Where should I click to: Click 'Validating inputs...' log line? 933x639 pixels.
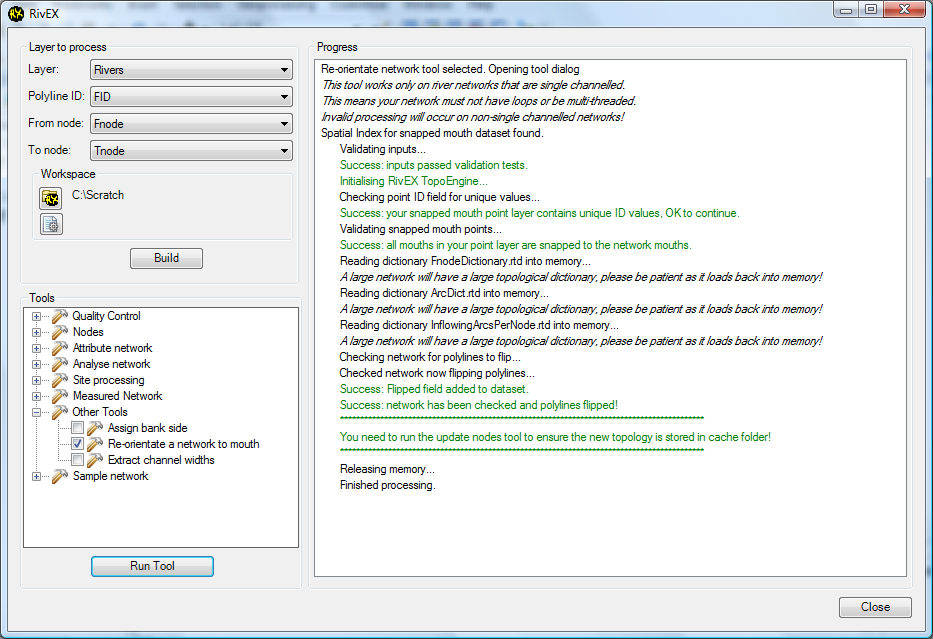tap(383, 149)
